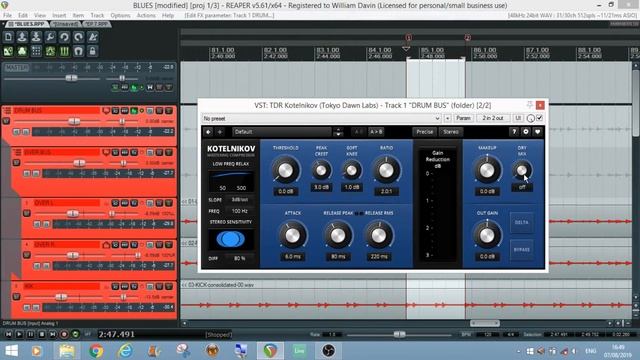Viewport: 640px width, 360px height.
Task: Collapse DRUM BUS folder track icon
Action: [x=7, y=111]
